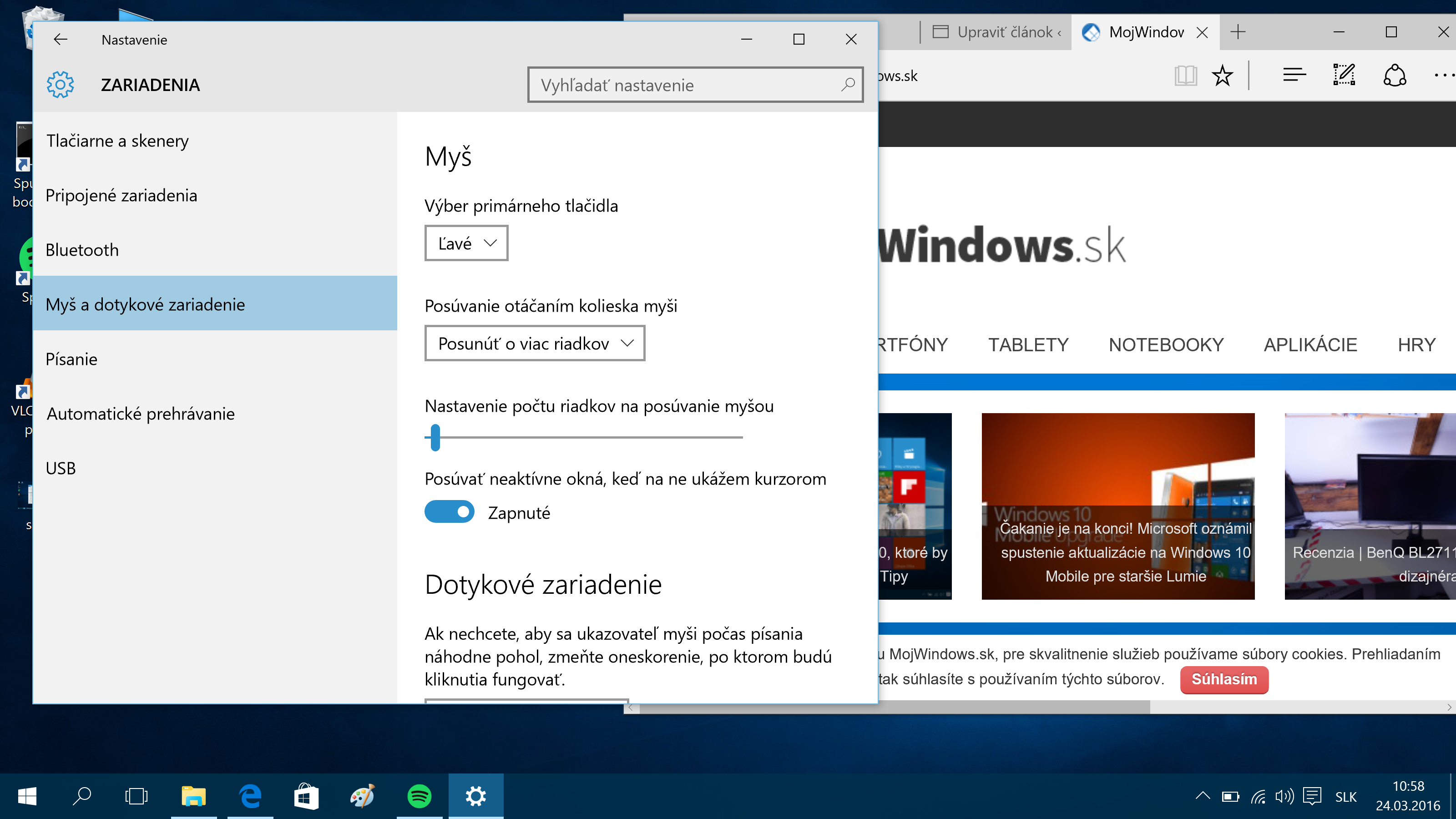Screen dimensions: 1456x819
Task: Open Automatické prehrávanie settings
Action: (215, 414)
